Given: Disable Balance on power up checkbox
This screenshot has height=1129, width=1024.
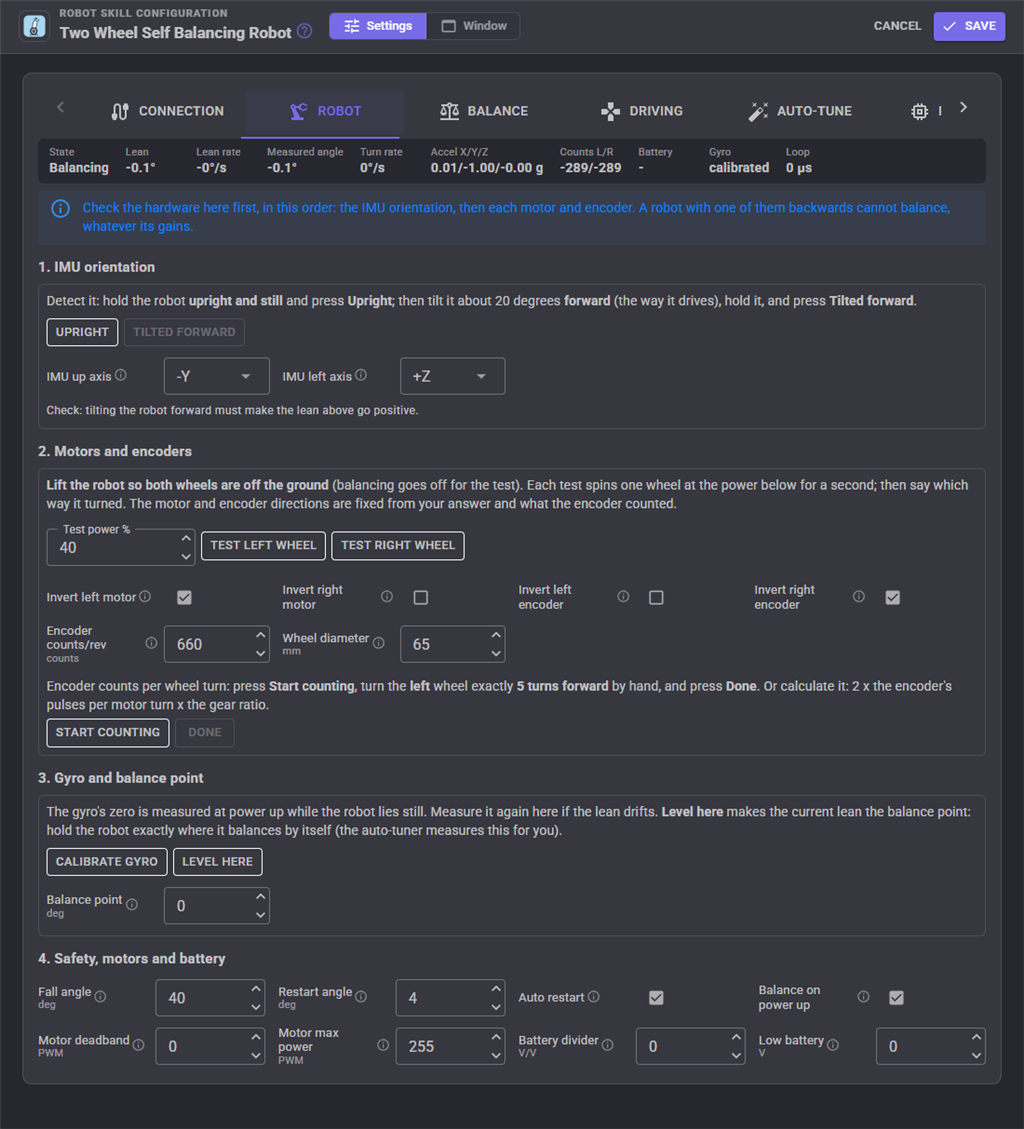Looking at the screenshot, I should pyautogui.click(x=896, y=998).
